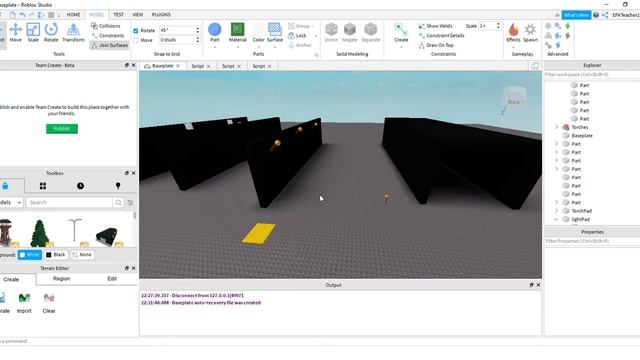Open the Toolbox Models category dropdown
This screenshot has height=360, width=640.
click(x=11, y=202)
